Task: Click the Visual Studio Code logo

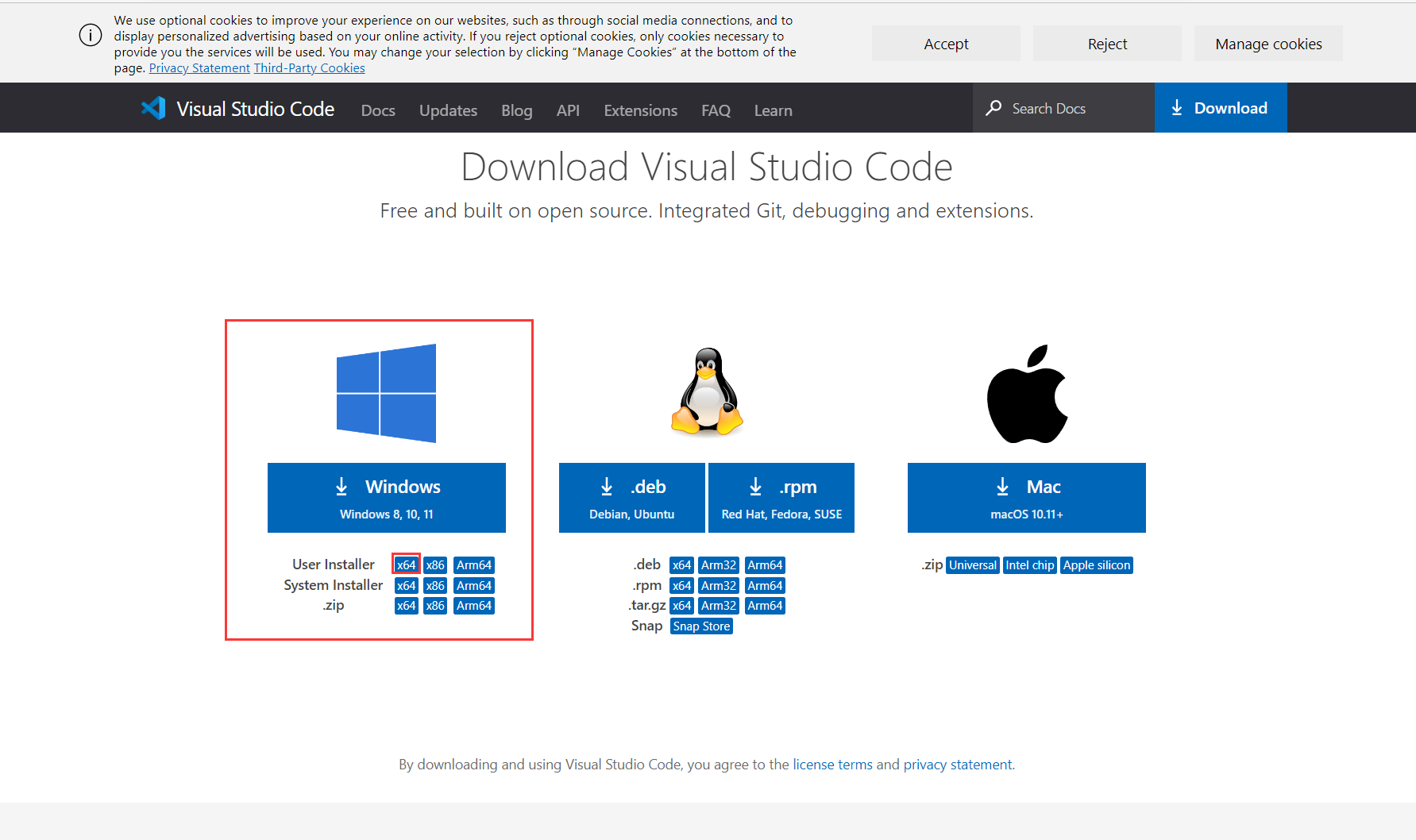Action: pyautogui.click(x=153, y=107)
